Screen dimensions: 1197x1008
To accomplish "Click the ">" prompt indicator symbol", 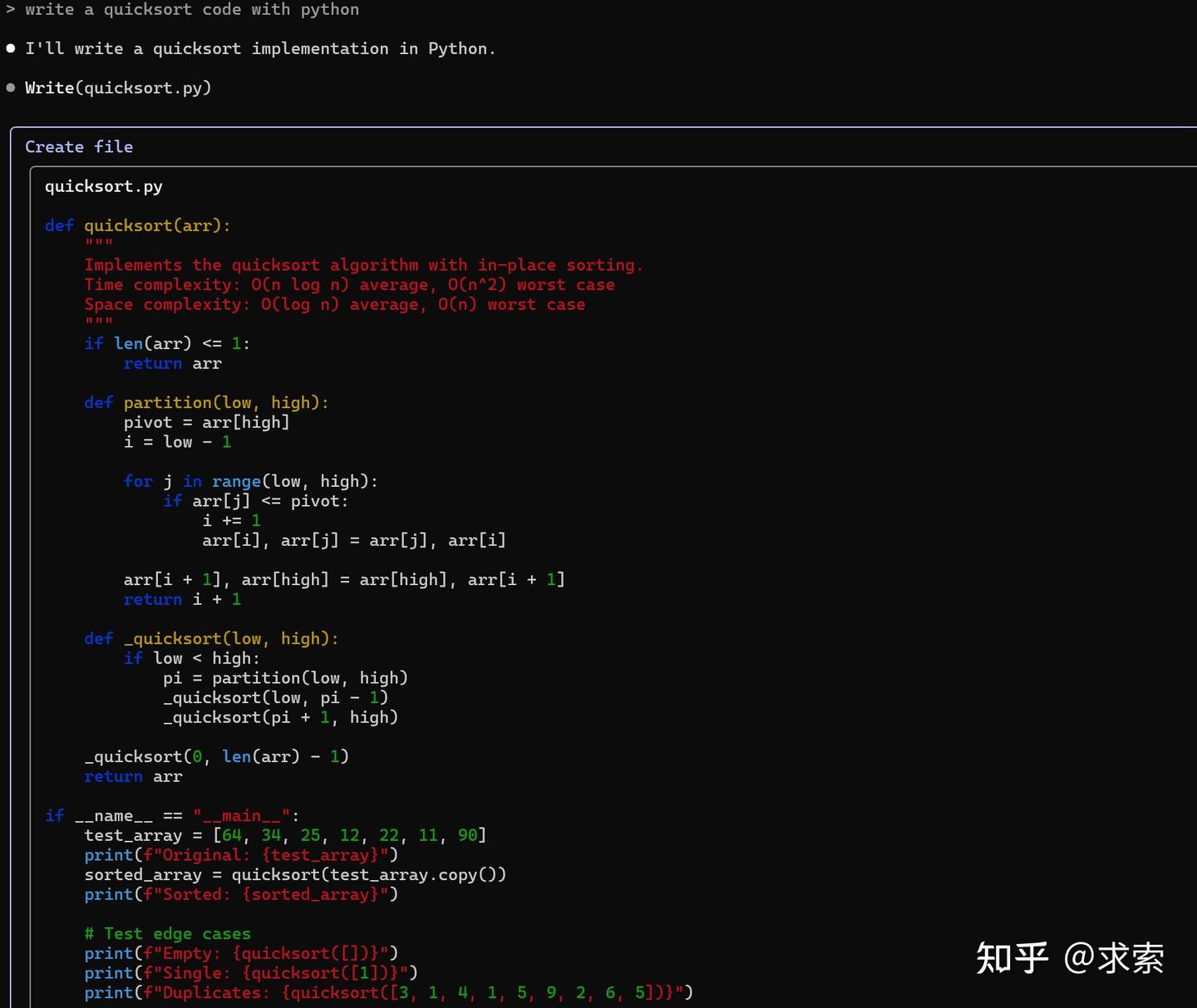I will point(10,9).
